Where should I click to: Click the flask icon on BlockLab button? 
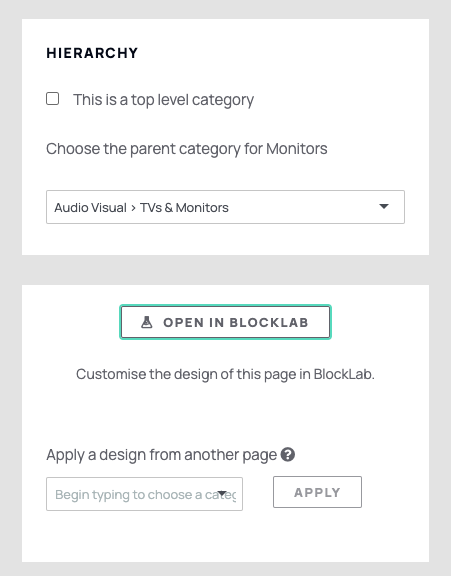point(147,322)
